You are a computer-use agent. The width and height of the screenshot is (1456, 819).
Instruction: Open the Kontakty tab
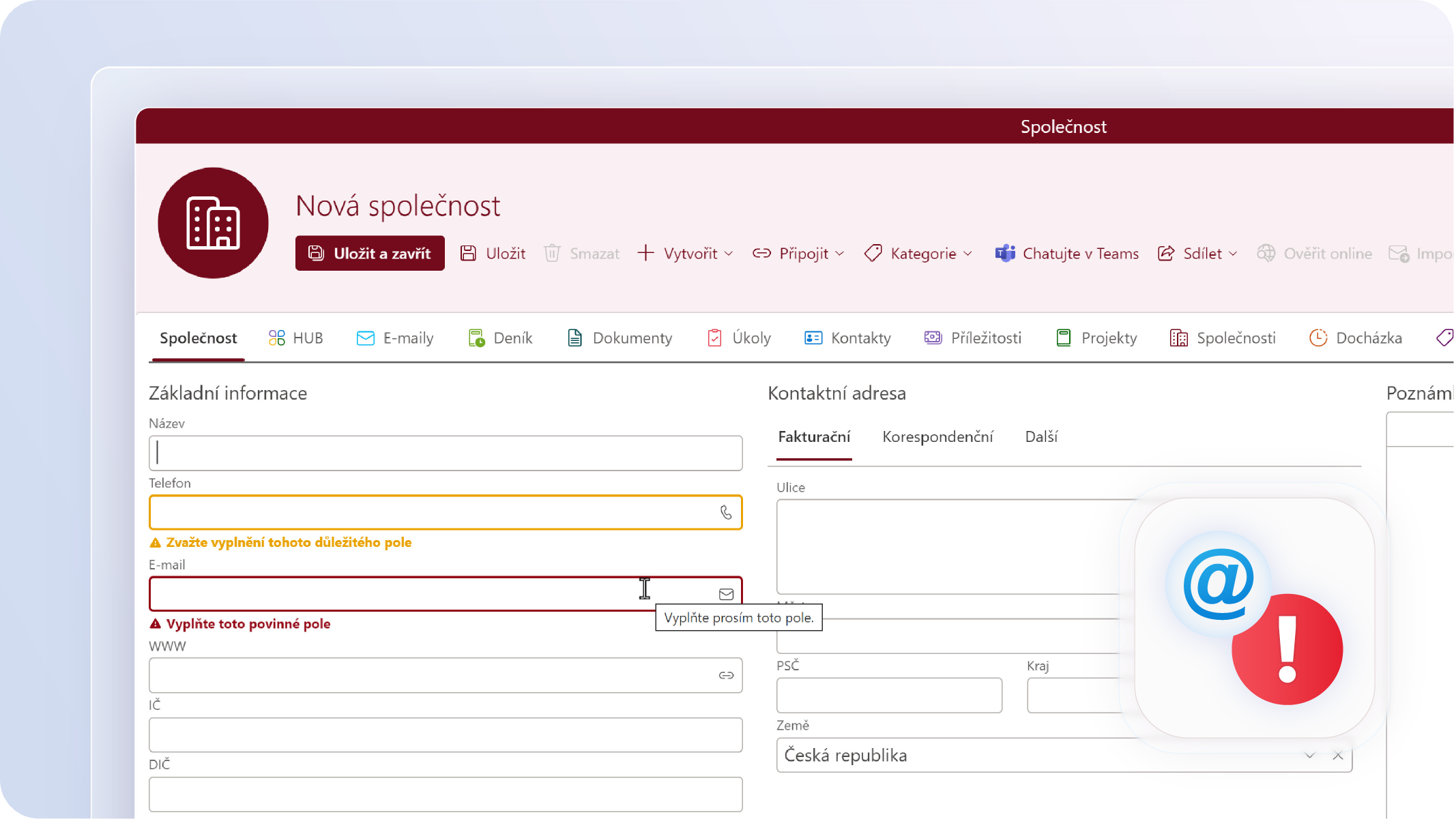click(848, 338)
